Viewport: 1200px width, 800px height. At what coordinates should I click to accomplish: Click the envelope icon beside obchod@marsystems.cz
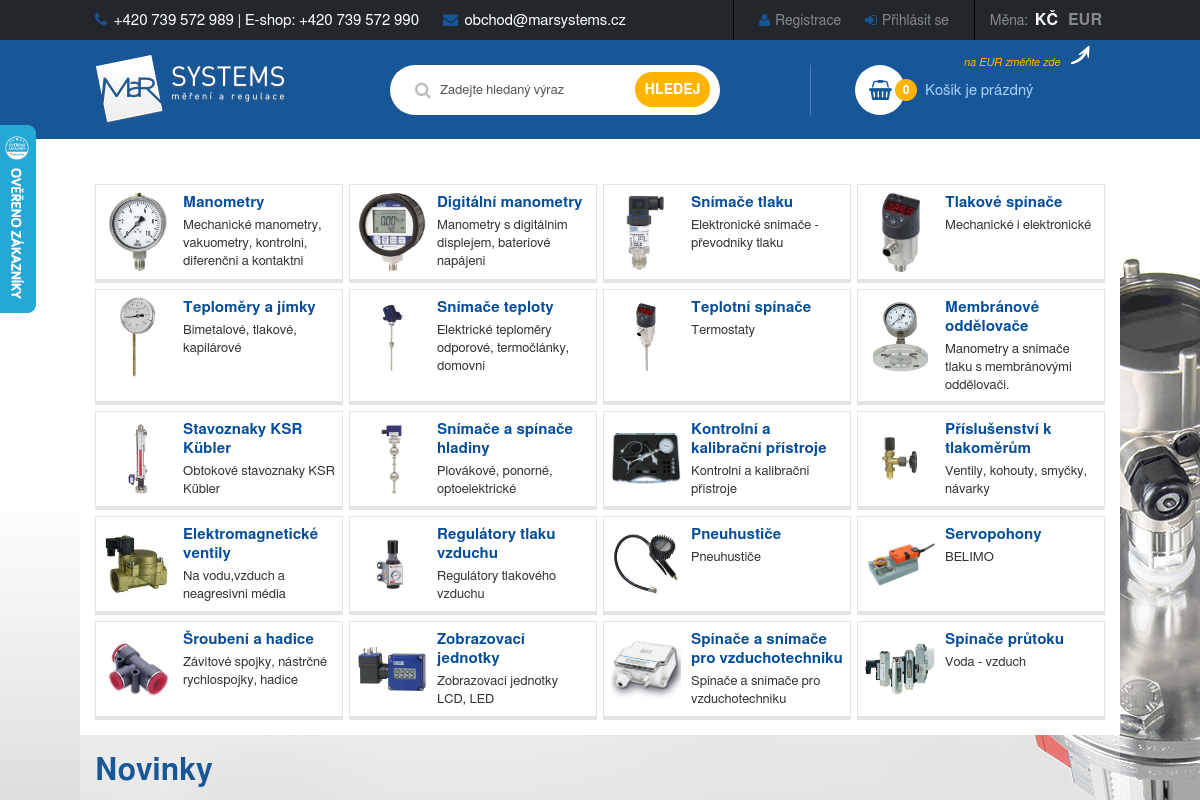click(450, 19)
